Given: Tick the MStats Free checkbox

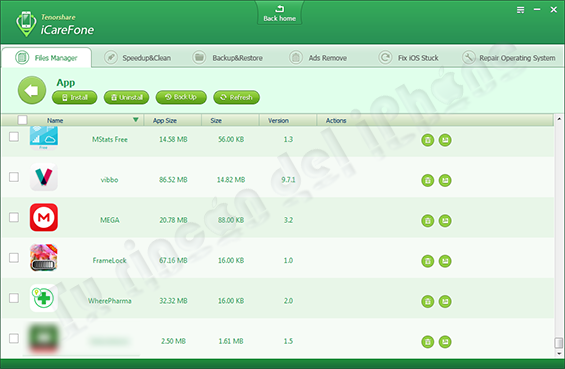Looking at the screenshot, I should [14, 137].
